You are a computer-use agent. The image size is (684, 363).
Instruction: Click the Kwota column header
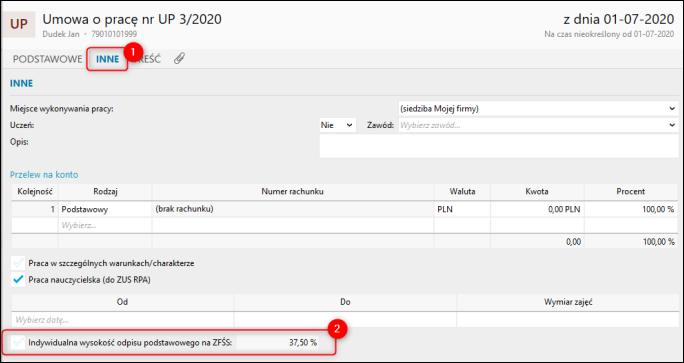[x=537, y=191]
